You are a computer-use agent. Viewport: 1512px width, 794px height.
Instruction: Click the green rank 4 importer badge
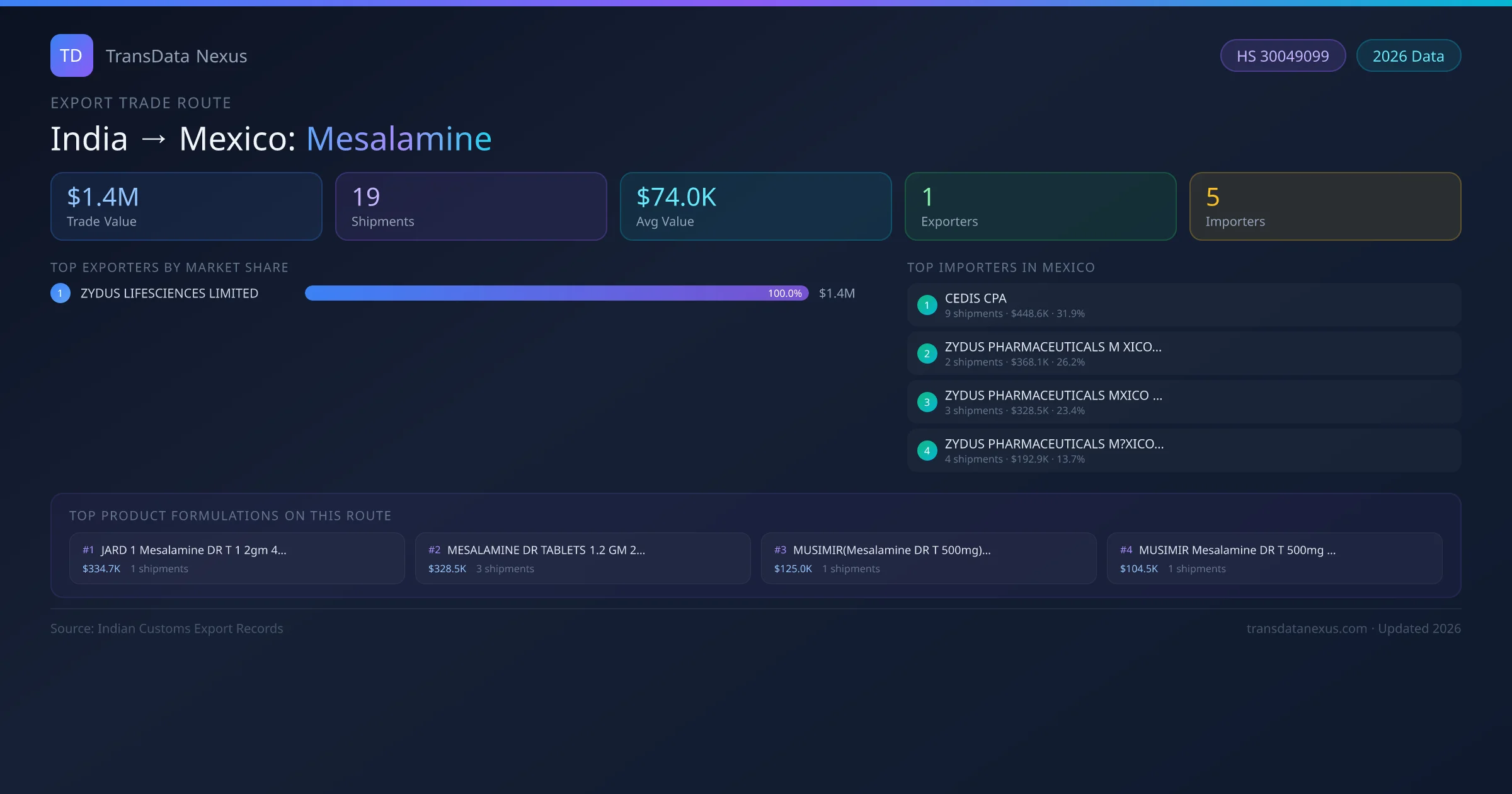pyautogui.click(x=927, y=451)
